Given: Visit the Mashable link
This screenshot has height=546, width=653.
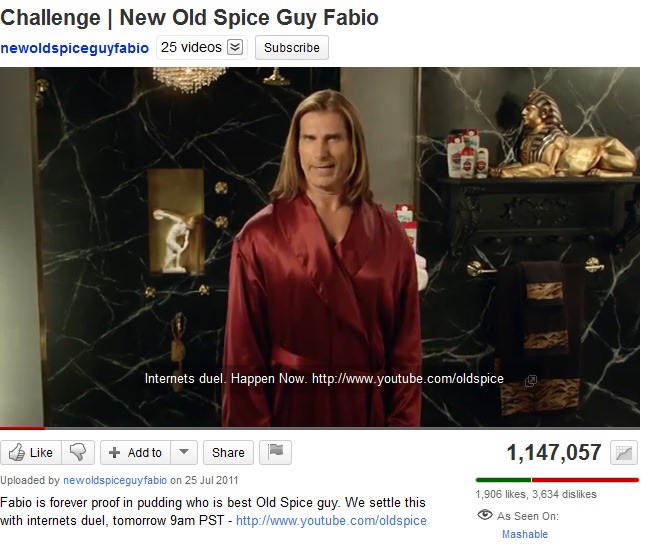Looking at the screenshot, I should (x=525, y=534).
